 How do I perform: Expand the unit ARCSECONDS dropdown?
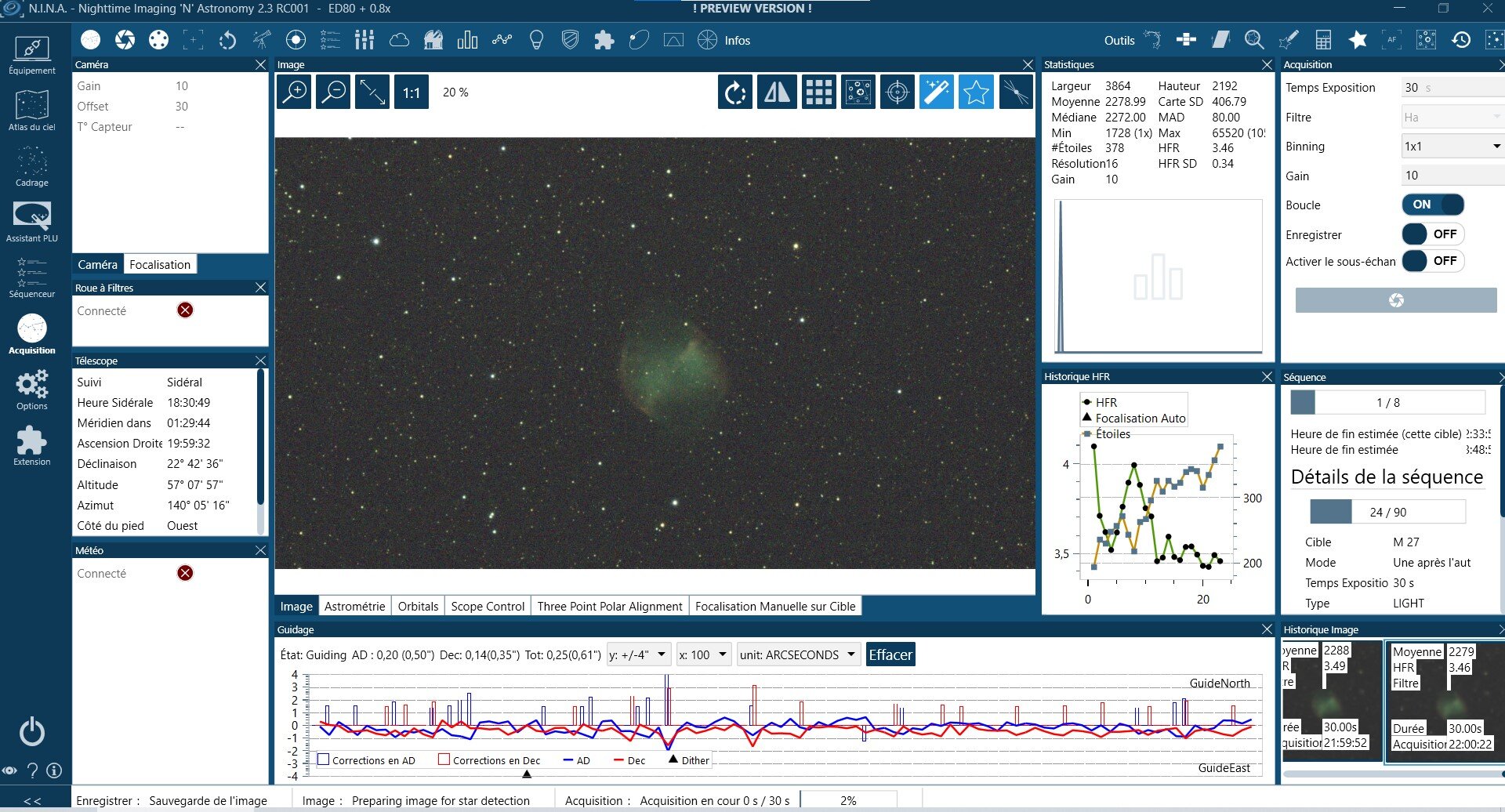click(797, 654)
